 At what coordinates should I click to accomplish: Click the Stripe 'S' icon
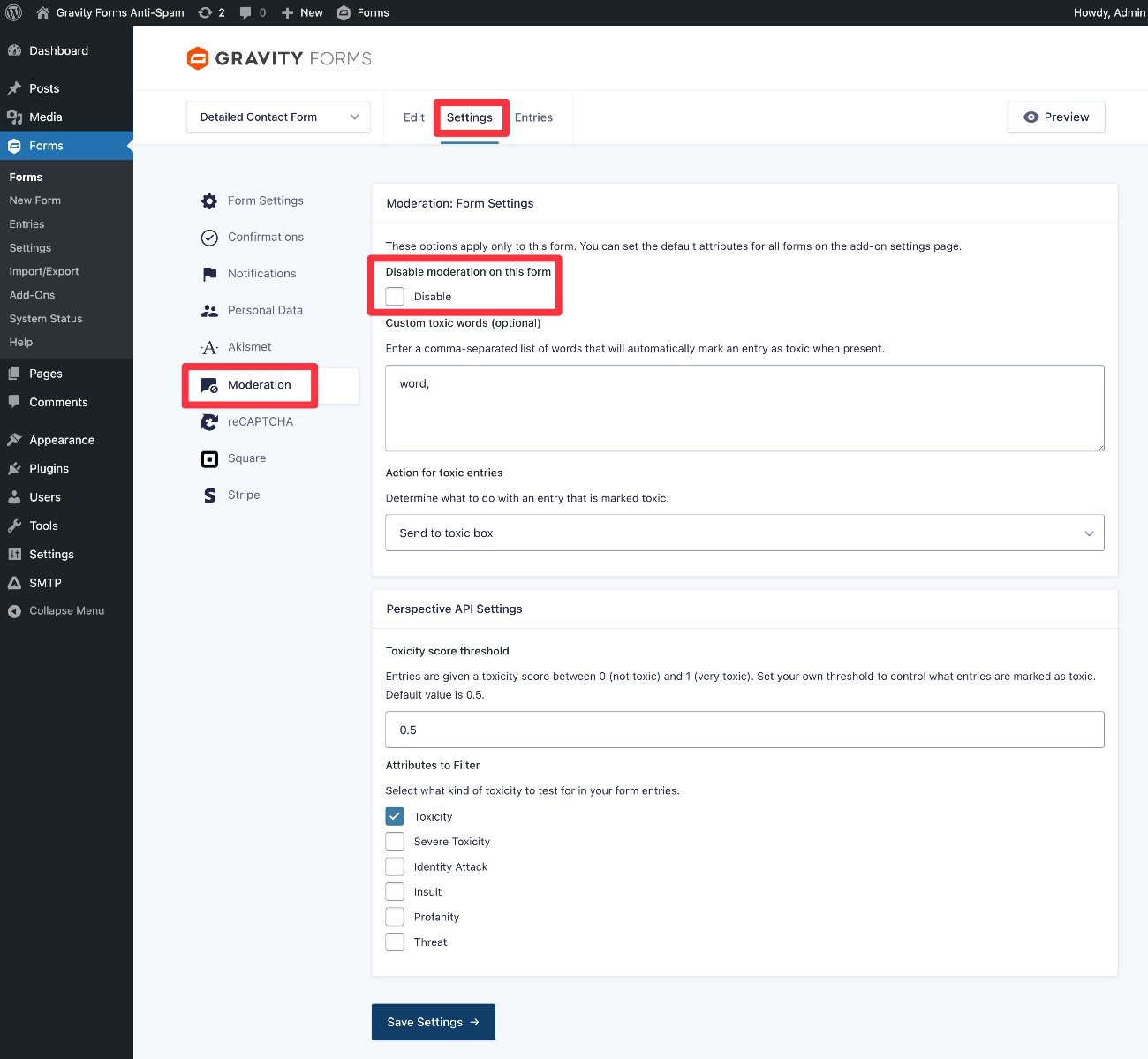point(208,495)
